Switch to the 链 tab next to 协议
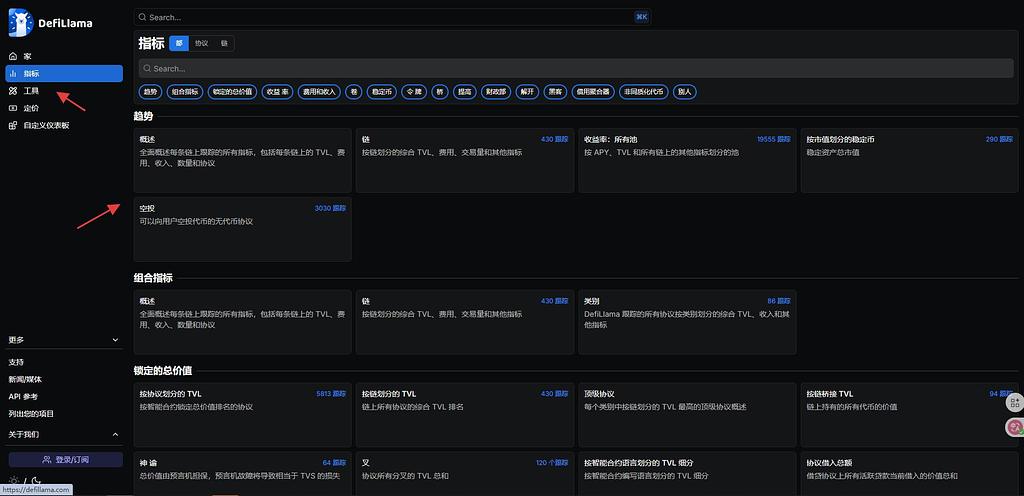Screen dimensions: 1024x496 click(225, 44)
